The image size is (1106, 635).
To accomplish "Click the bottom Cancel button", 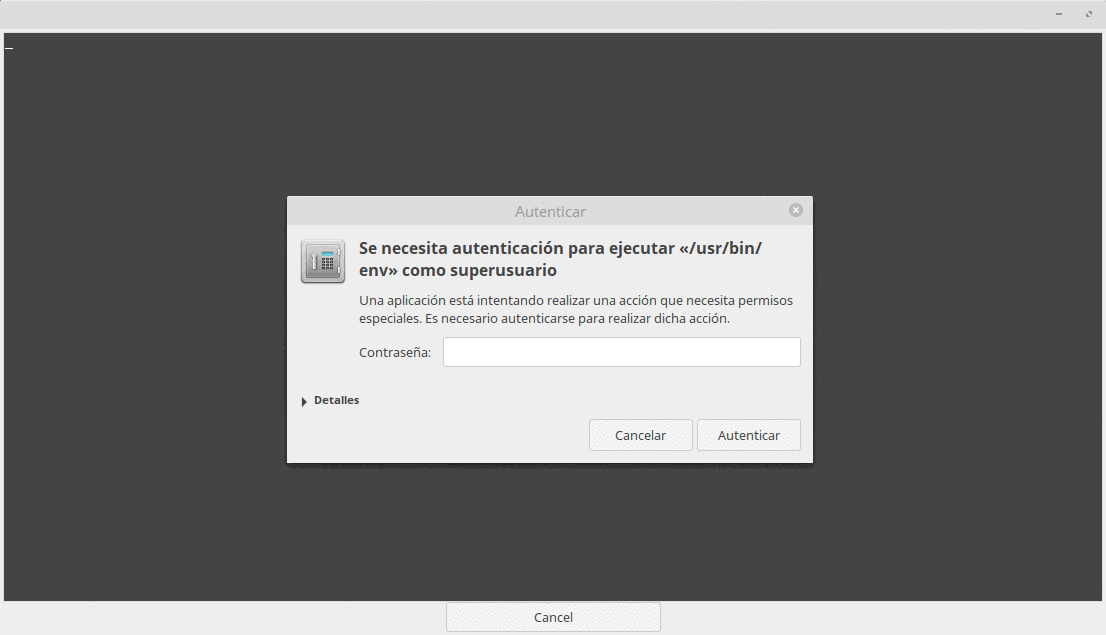I will (x=553, y=617).
